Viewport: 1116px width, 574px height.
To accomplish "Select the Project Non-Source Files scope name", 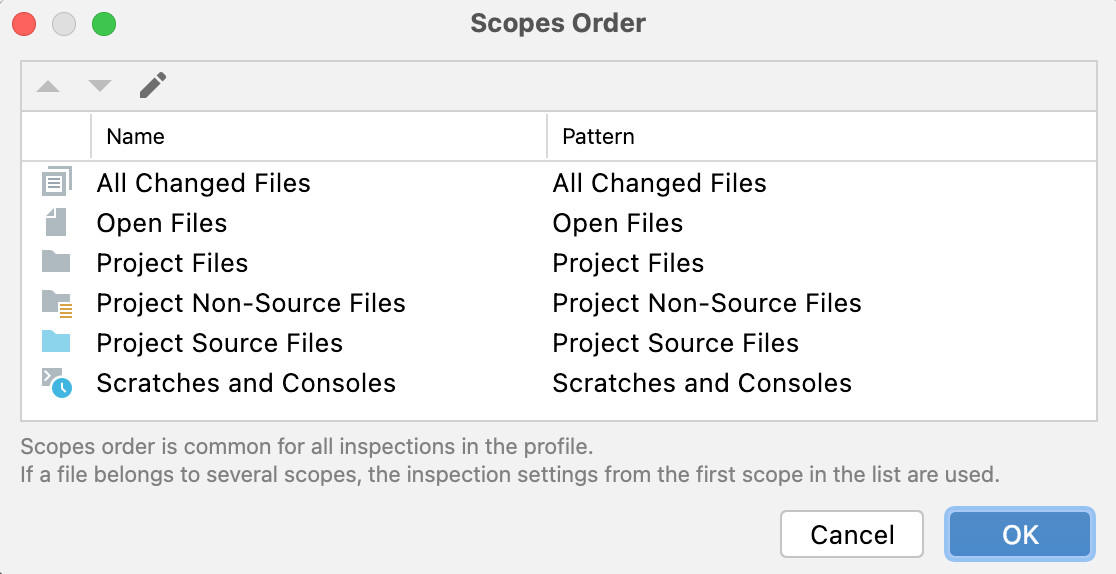I will click(x=251, y=303).
